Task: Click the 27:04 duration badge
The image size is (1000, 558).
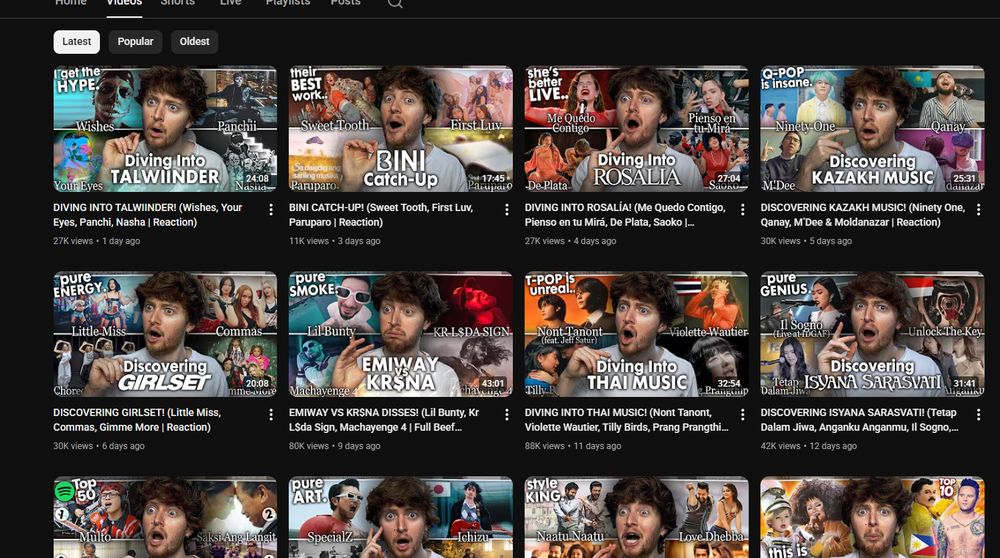Action: tap(729, 179)
